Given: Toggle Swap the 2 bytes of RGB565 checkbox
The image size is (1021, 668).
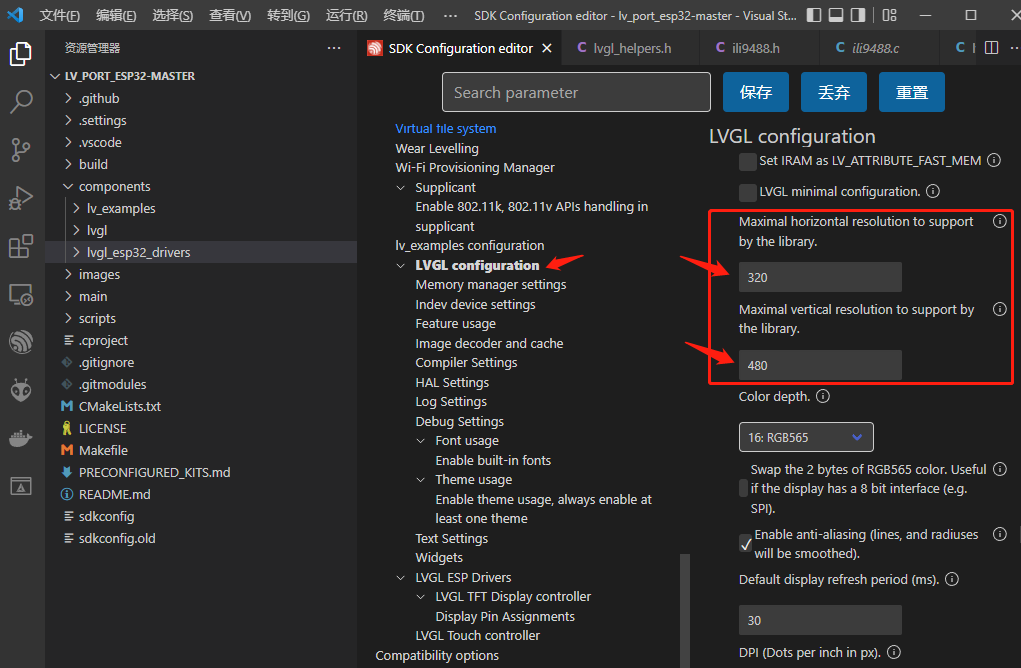Looking at the screenshot, I should 744,488.
